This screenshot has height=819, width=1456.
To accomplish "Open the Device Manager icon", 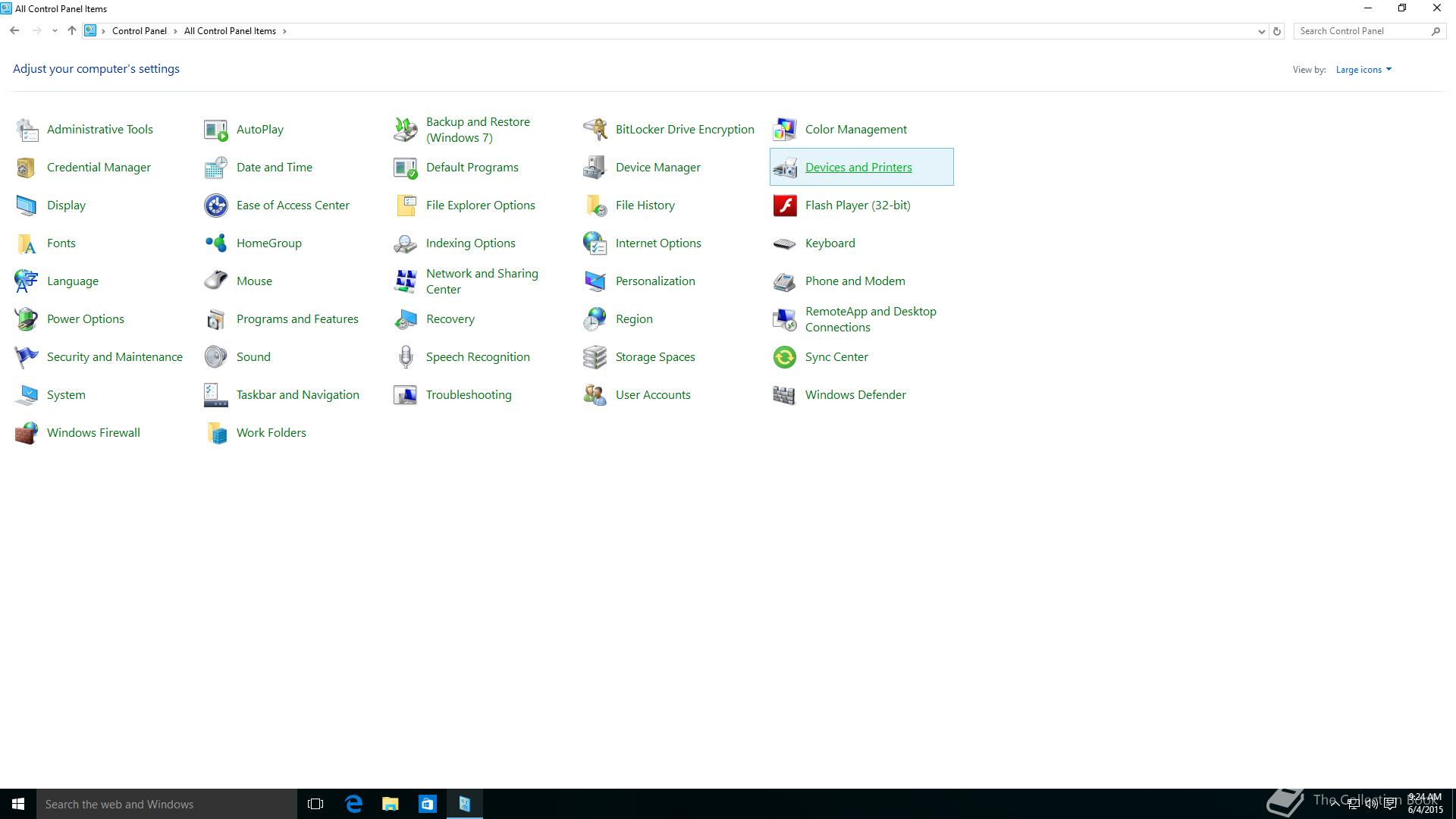I will (x=595, y=168).
